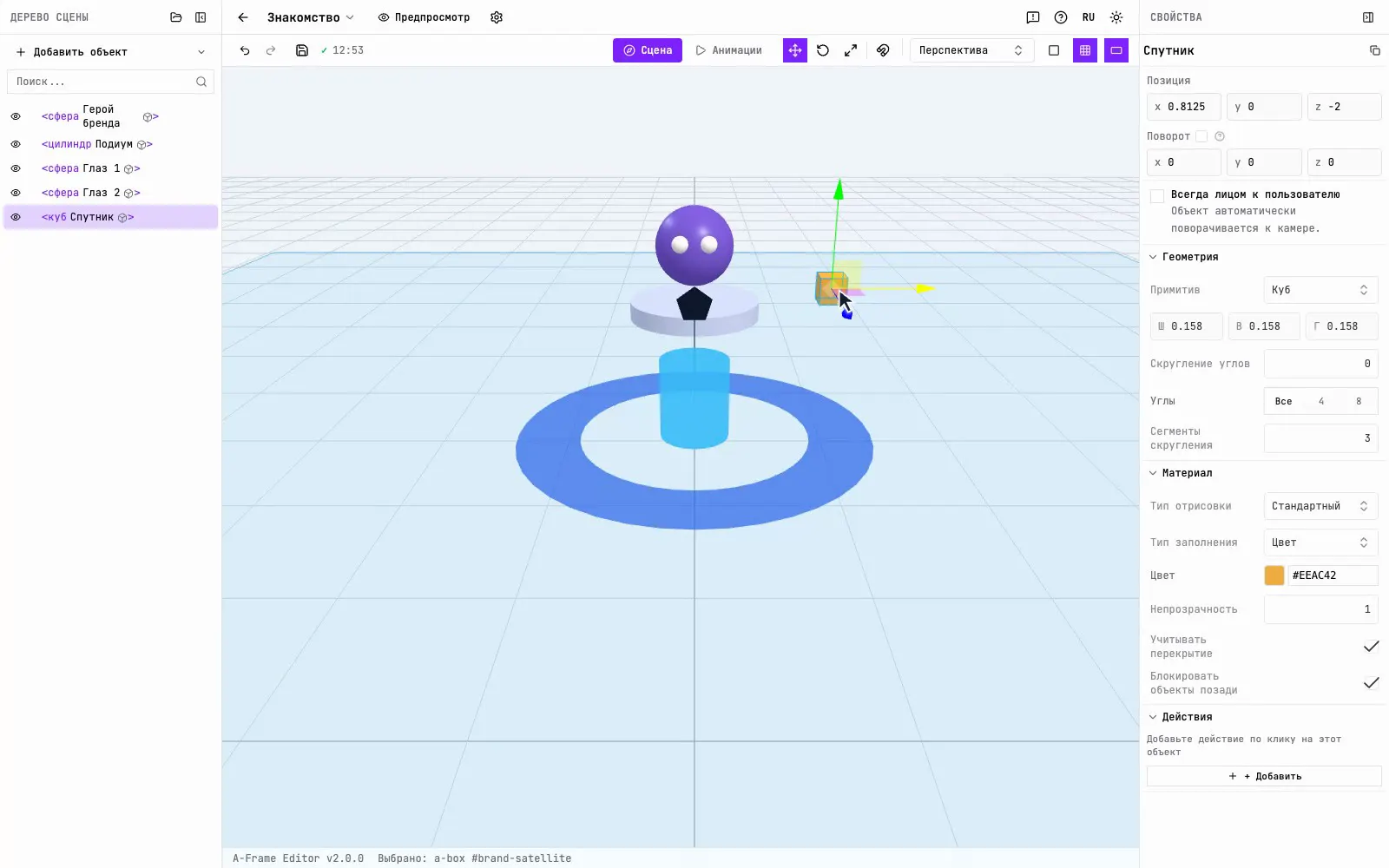This screenshot has height=868, width=1389.
Task: Switch to the Анимации tab
Action: tap(729, 50)
